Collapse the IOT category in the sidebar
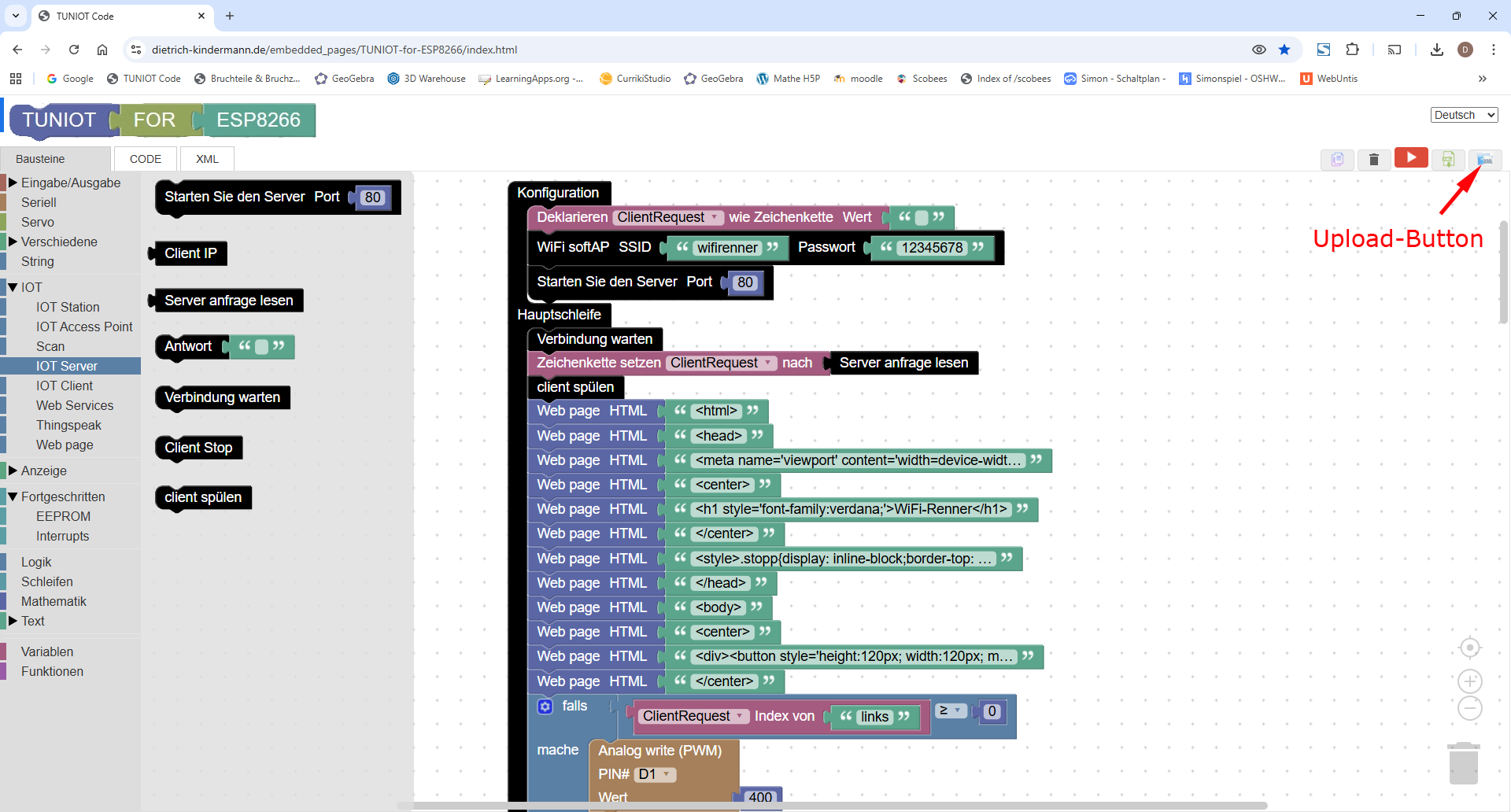1511x812 pixels. coord(13,287)
